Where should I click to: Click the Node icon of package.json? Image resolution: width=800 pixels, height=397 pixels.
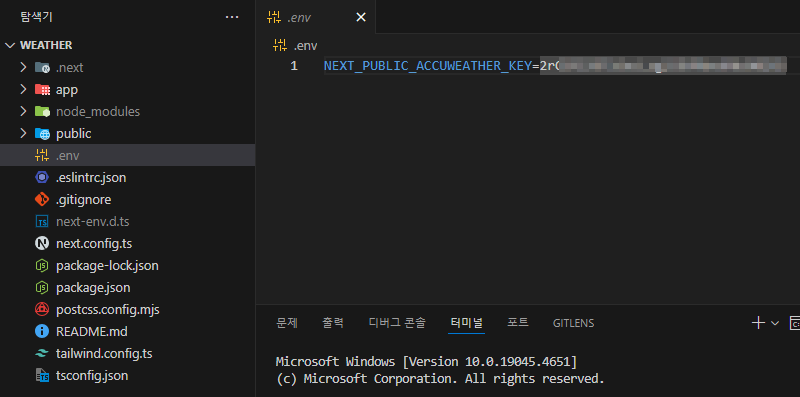(x=42, y=287)
